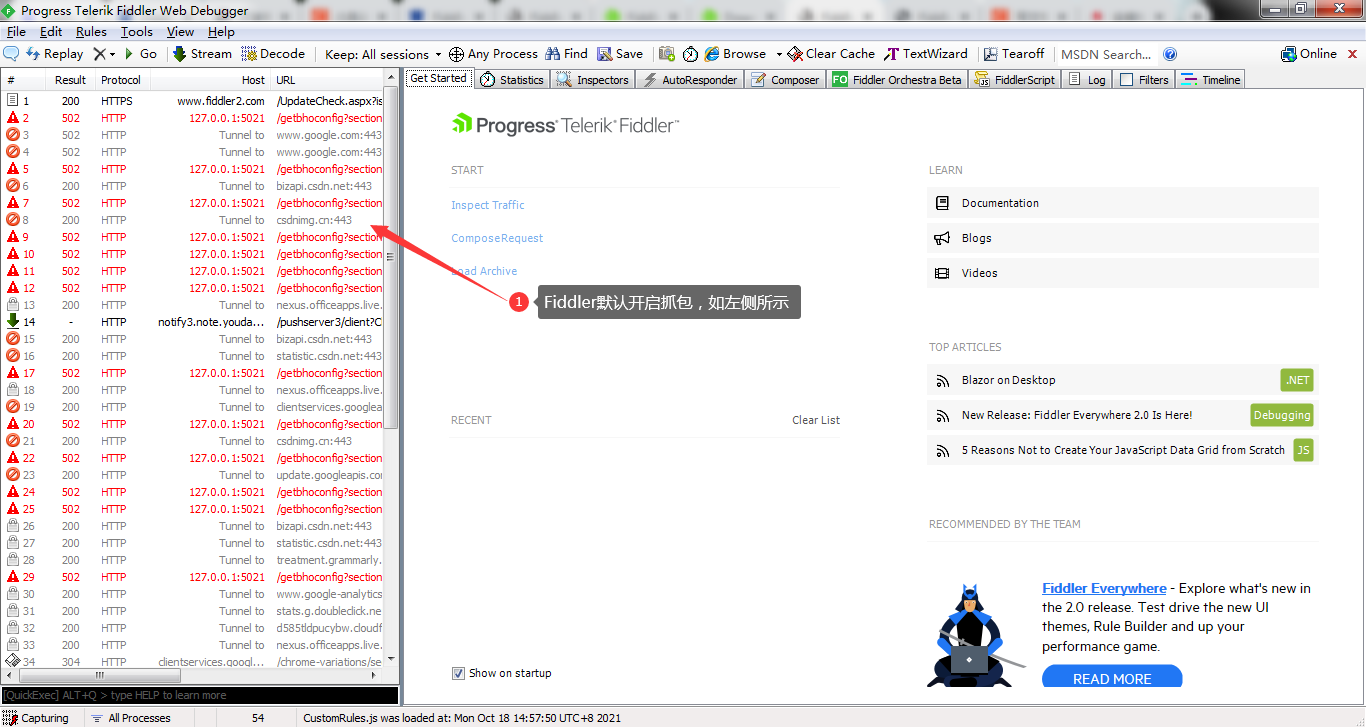Open Find sessions tool

(566, 54)
